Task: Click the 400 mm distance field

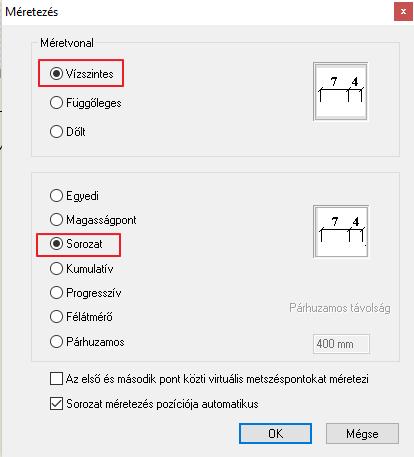Action: tap(341, 344)
